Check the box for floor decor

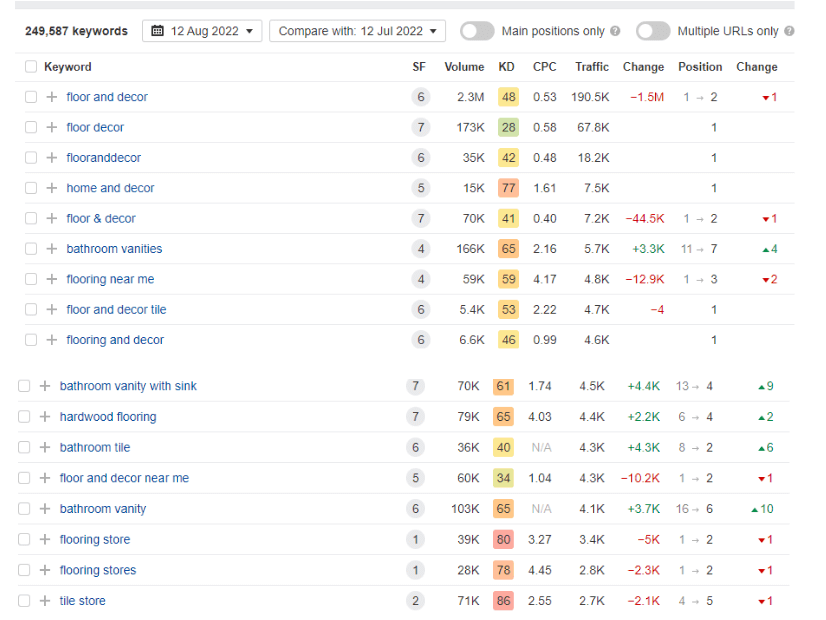[x=31, y=127]
